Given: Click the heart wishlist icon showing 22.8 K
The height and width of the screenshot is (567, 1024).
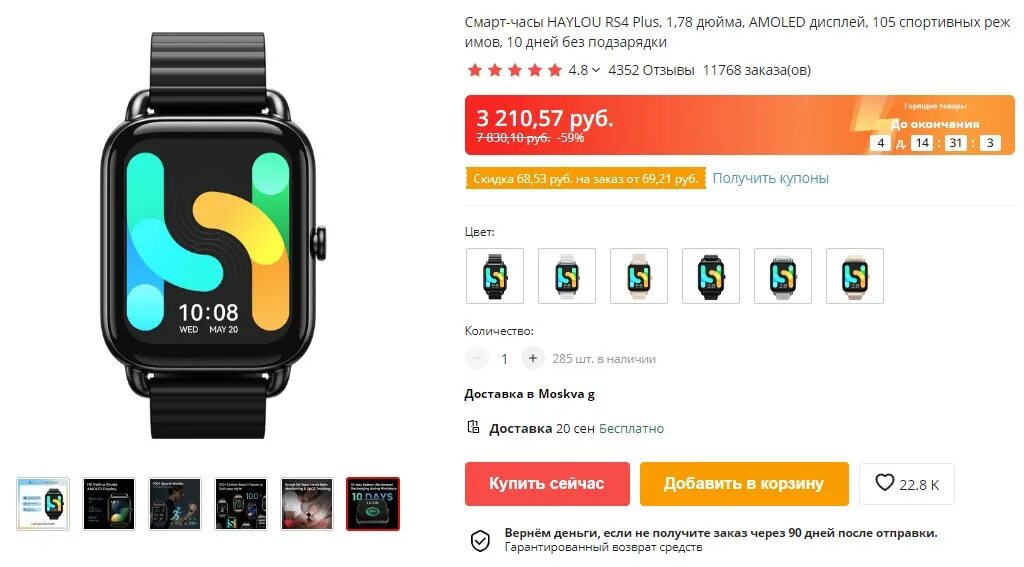Looking at the screenshot, I should click(884, 483).
